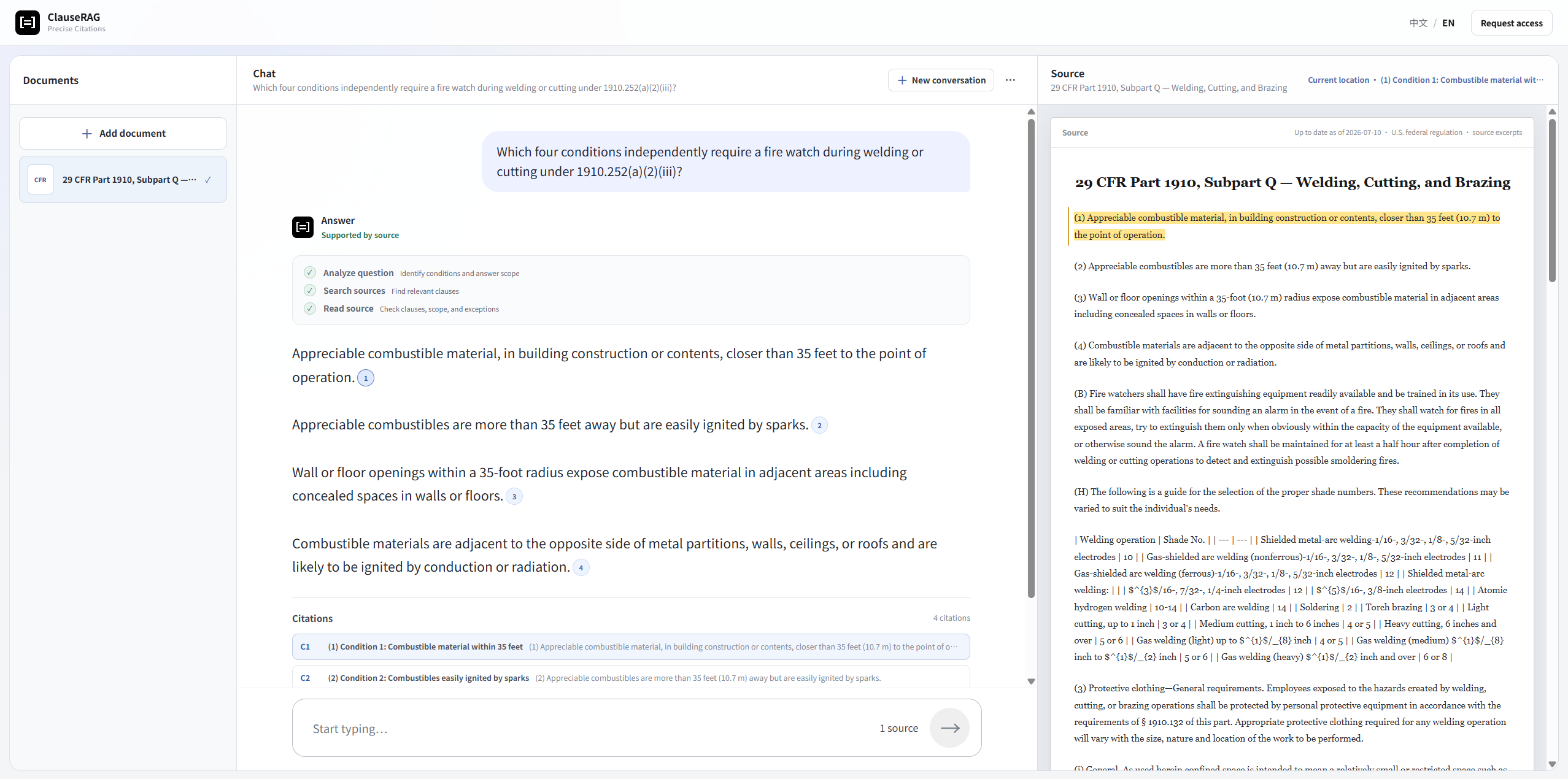Viewport: 1568px width, 779px height.
Task: Click the user question bubble
Action: click(725, 161)
